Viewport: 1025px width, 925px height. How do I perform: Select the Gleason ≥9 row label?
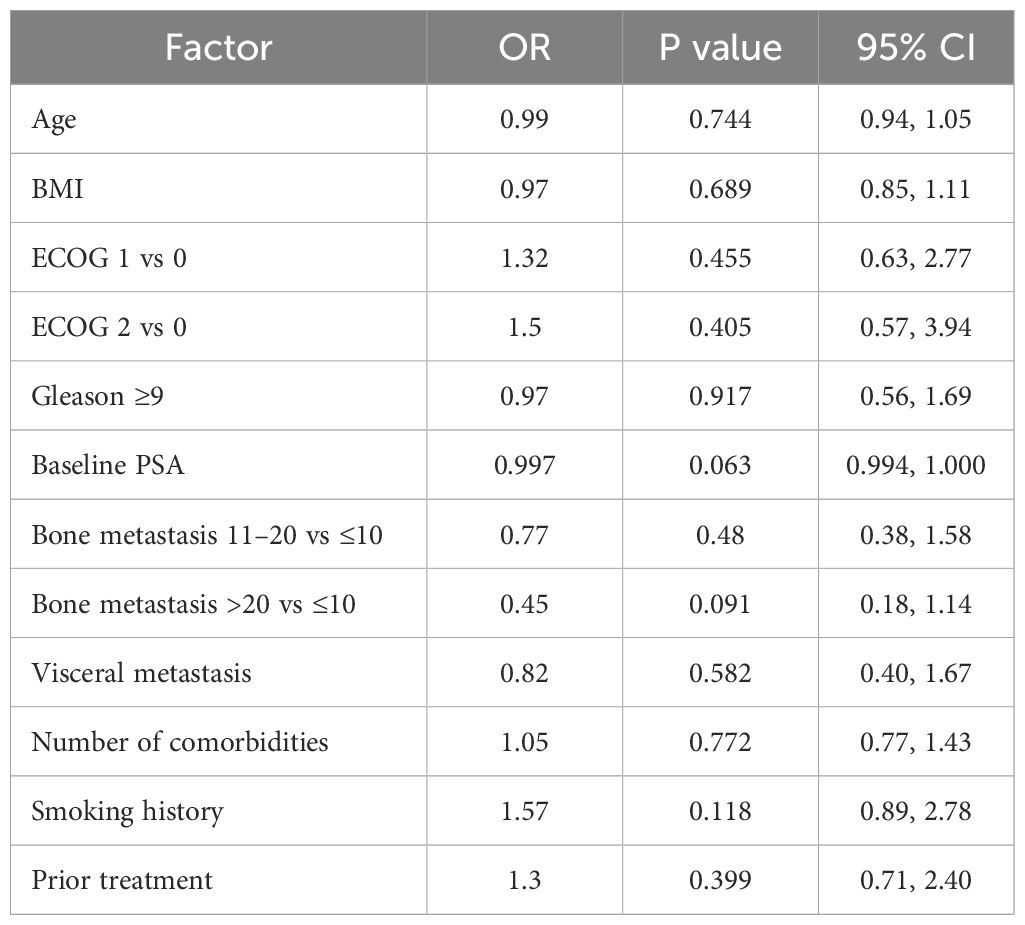tap(97, 396)
